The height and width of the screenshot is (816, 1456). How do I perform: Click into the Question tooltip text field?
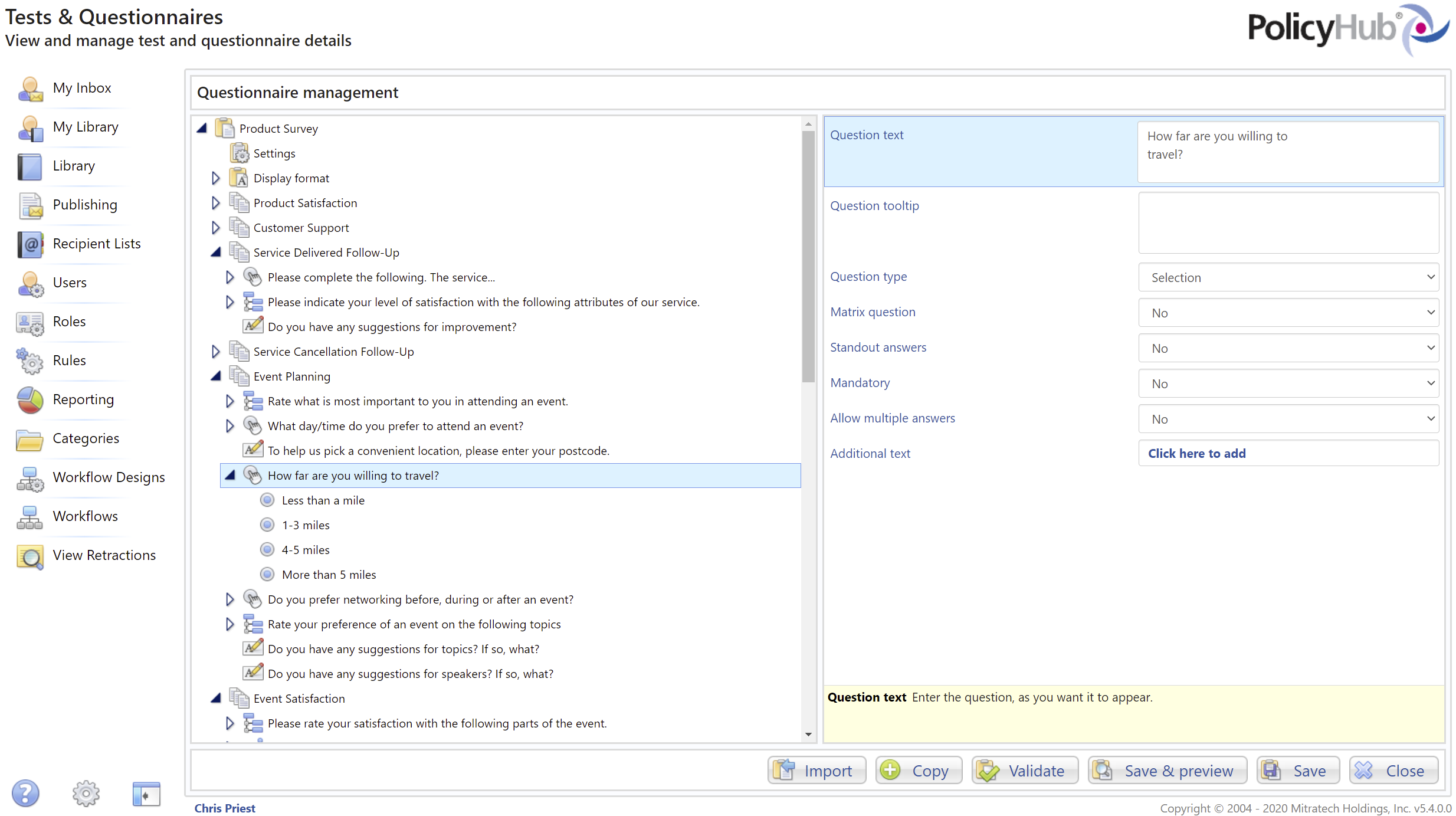click(1288, 223)
